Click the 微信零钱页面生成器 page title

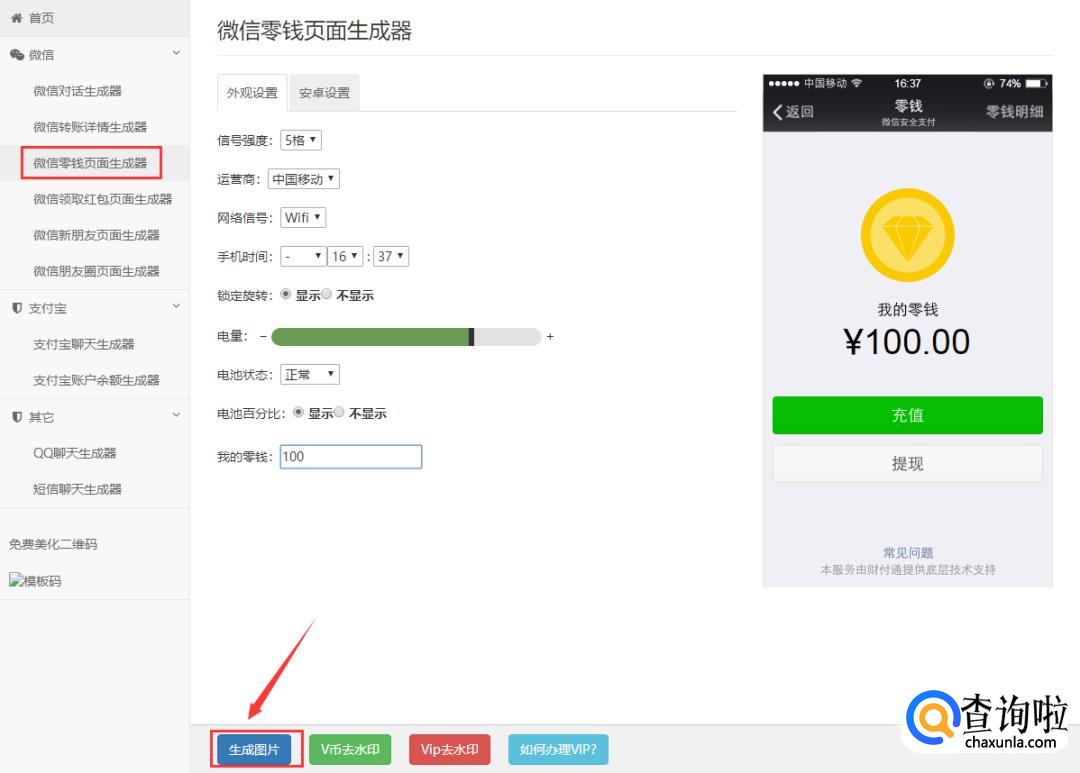314,31
